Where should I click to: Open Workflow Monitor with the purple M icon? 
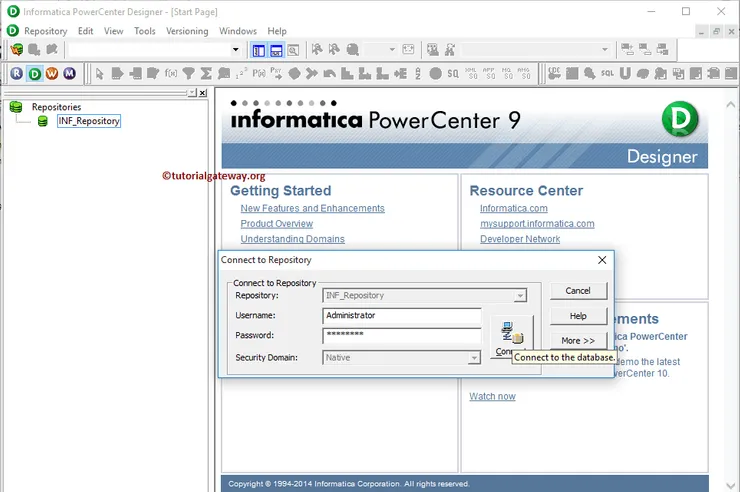point(69,74)
